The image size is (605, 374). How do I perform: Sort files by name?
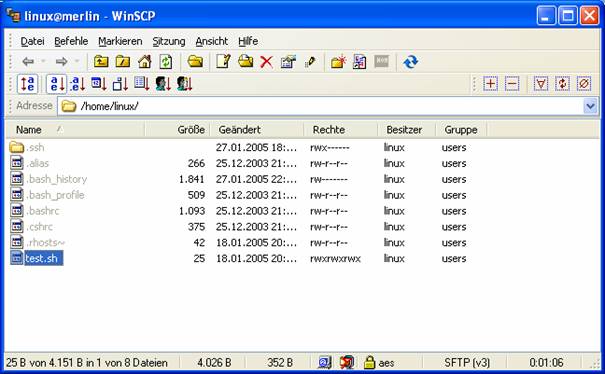point(56,84)
